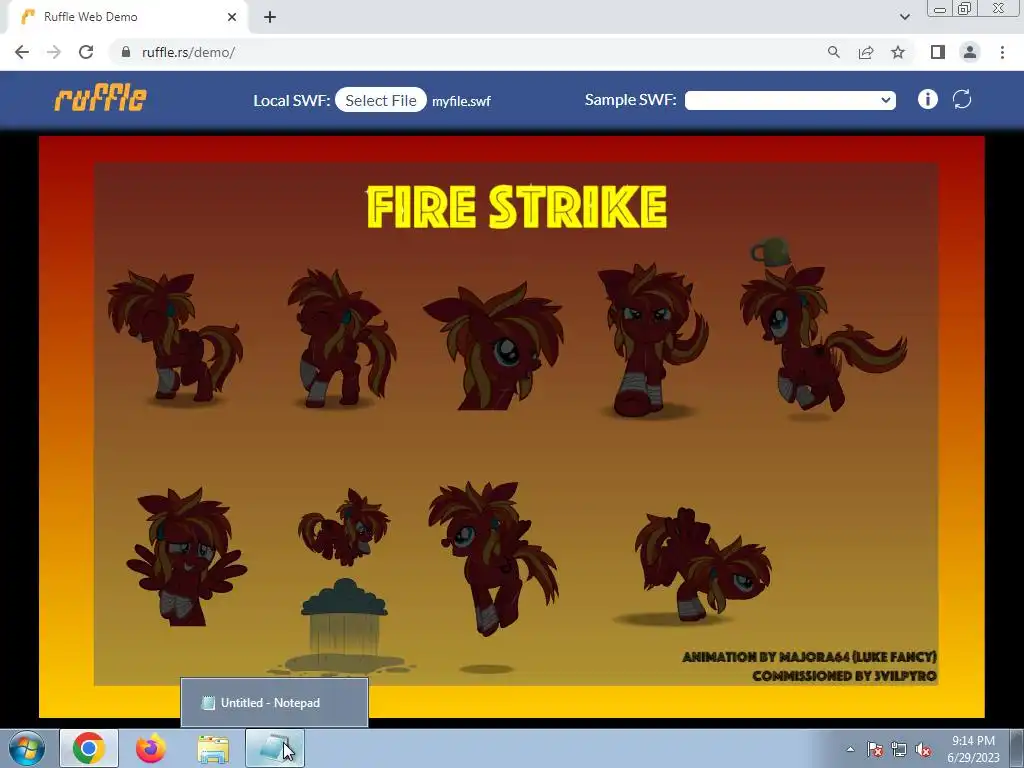Click the Action Center flag tray icon
This screenshot has height=768, width=1024.
[874, 749]
